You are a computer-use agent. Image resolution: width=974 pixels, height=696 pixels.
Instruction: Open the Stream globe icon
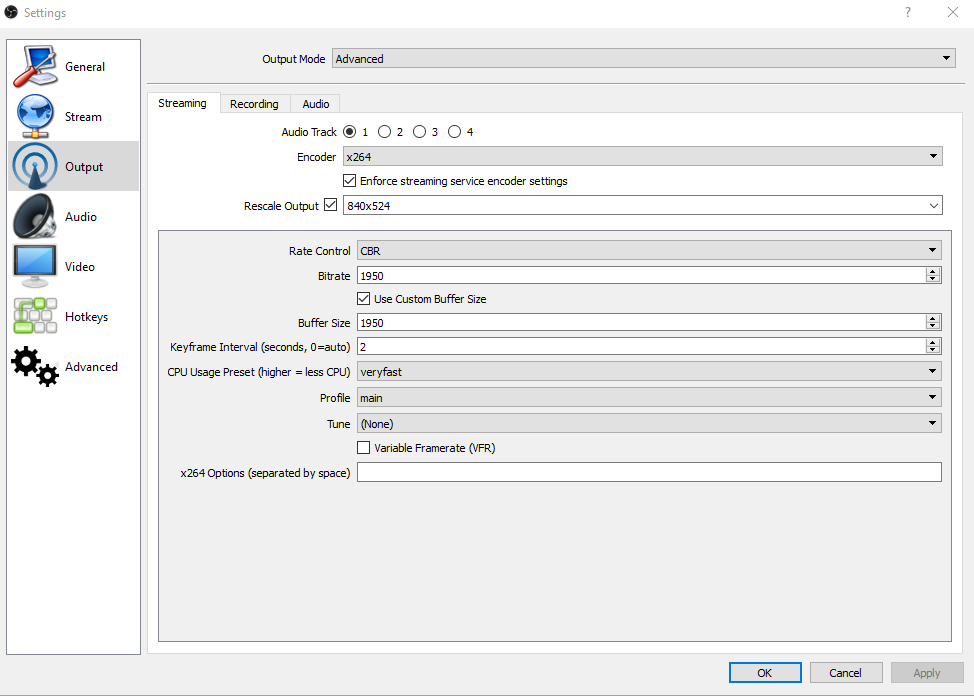click(x=35, y=116)
